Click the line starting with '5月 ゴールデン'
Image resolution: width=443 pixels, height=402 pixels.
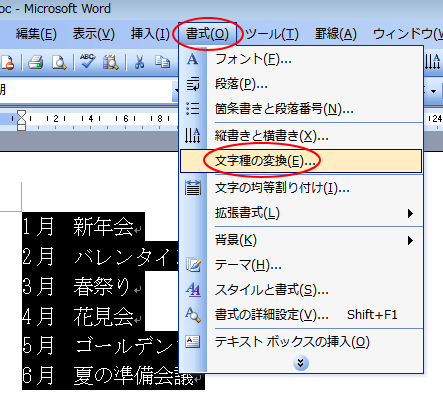point(100,346)
